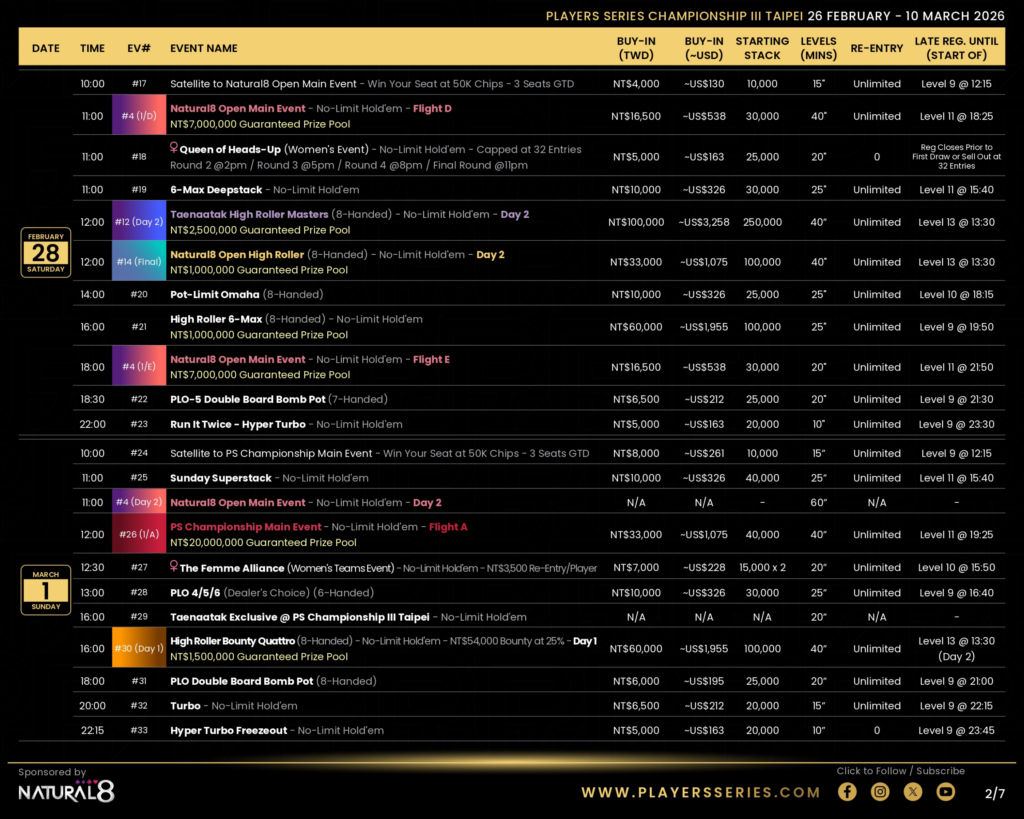The width and height of the screenshot is (1024, 819).
Task: Click the LATE REG. UNTIL column header
Action: tap(957, 48)
